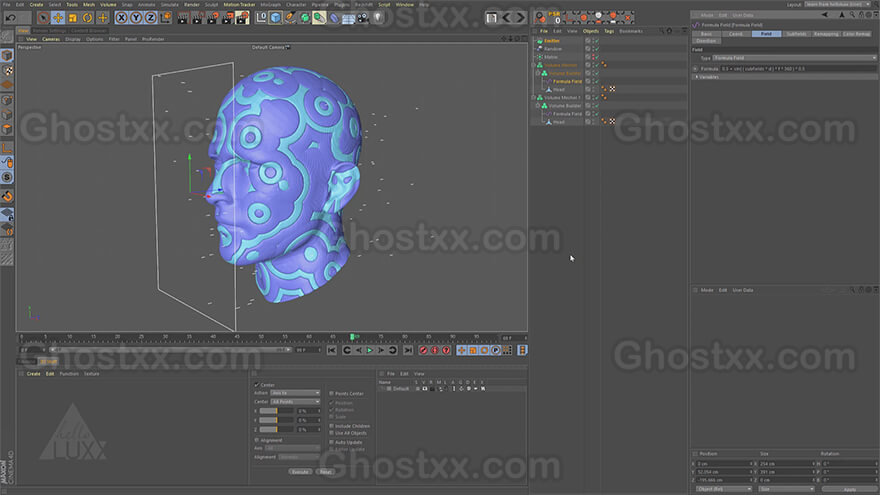
Task: Open Object (Rel) coordinate dropdown
Action: tap(723, 489)
